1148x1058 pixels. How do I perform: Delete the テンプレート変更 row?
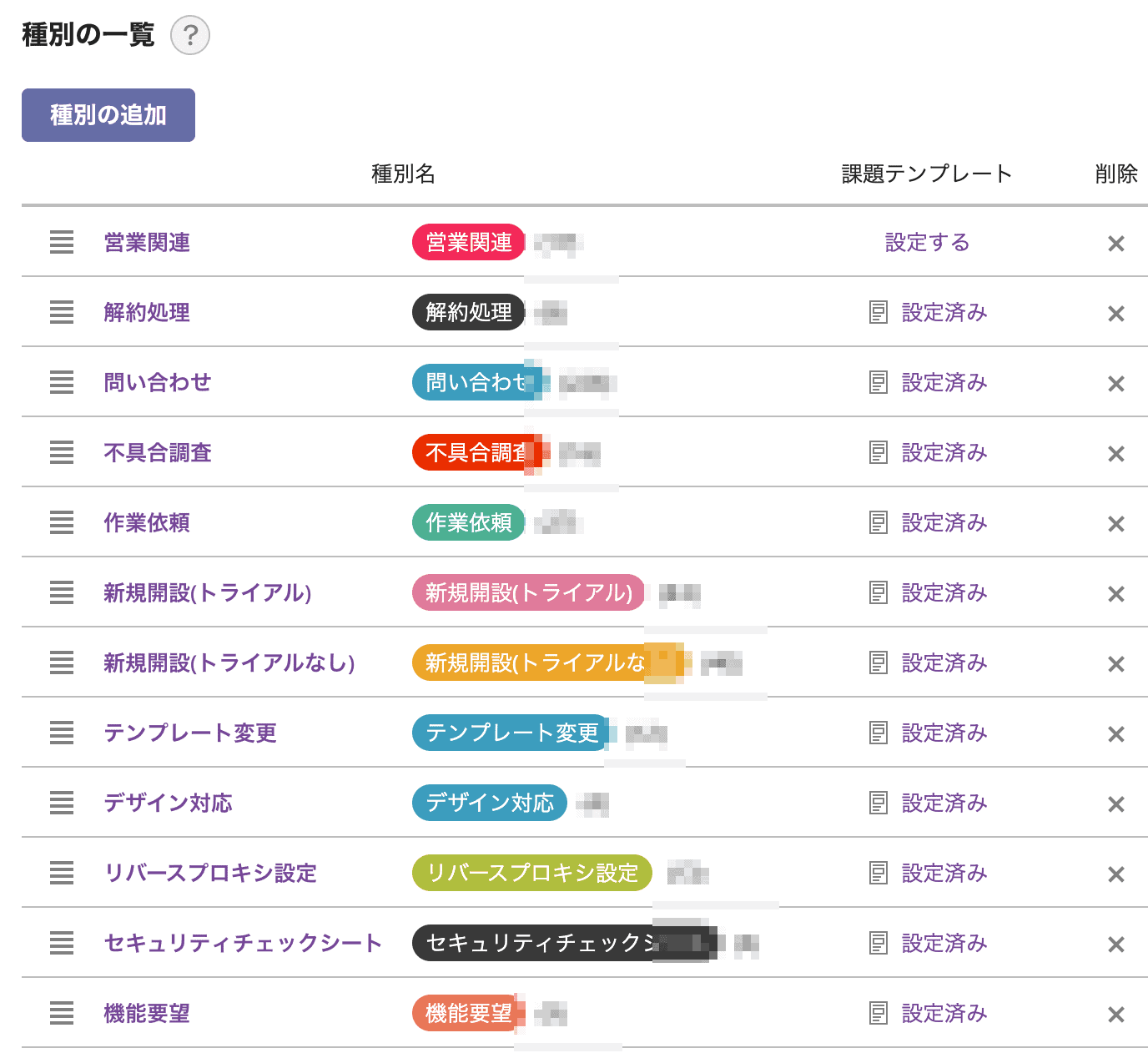(1116, 734)
